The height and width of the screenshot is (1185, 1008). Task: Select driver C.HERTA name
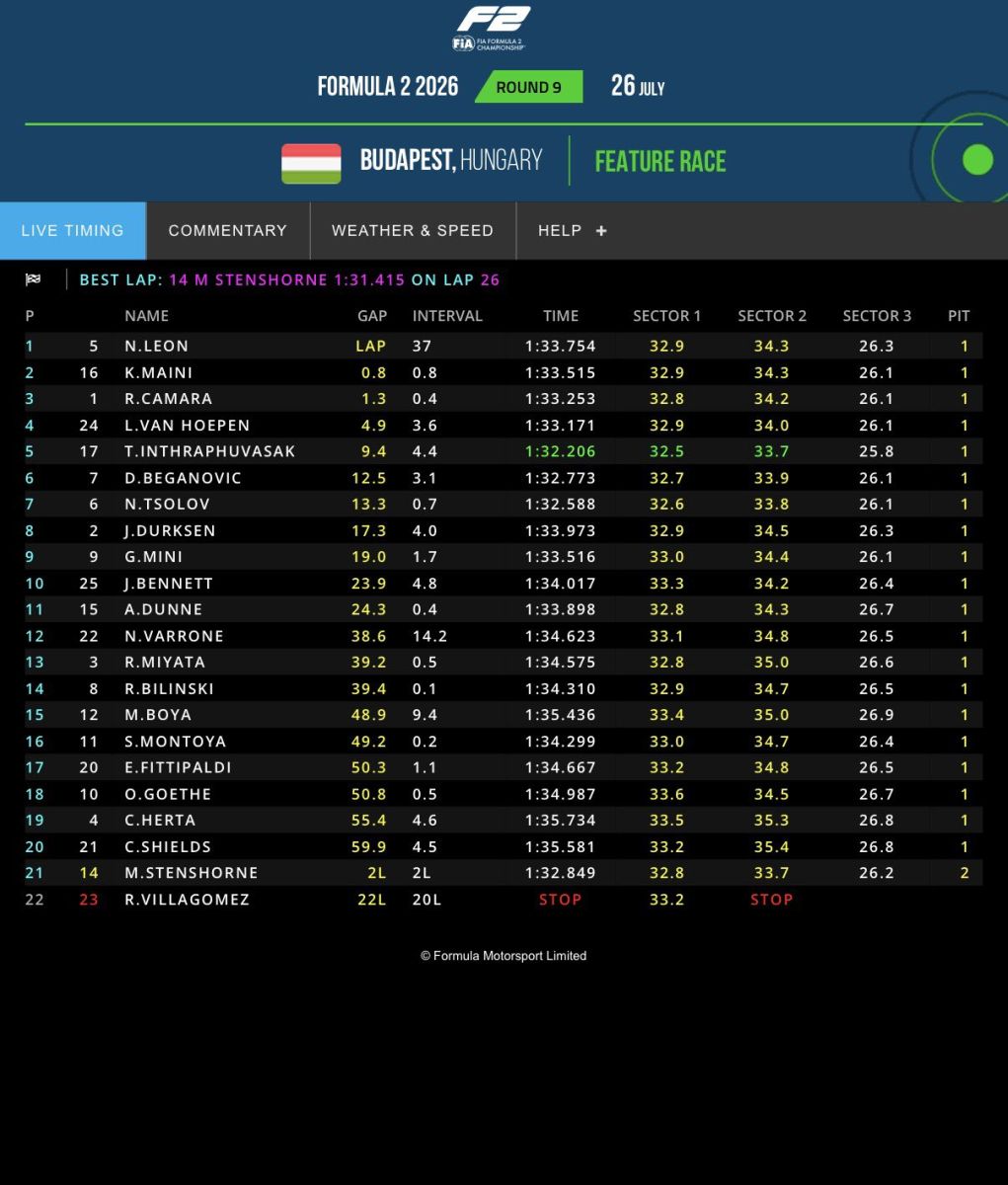click(160, 821)
